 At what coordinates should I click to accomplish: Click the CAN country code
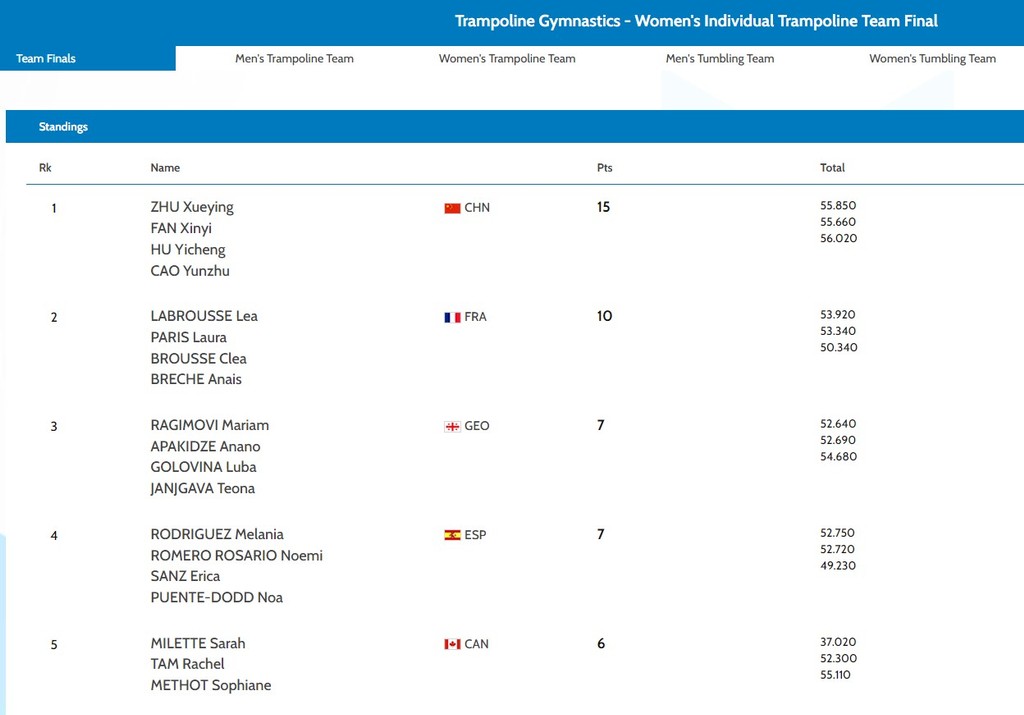click(476, 644)
